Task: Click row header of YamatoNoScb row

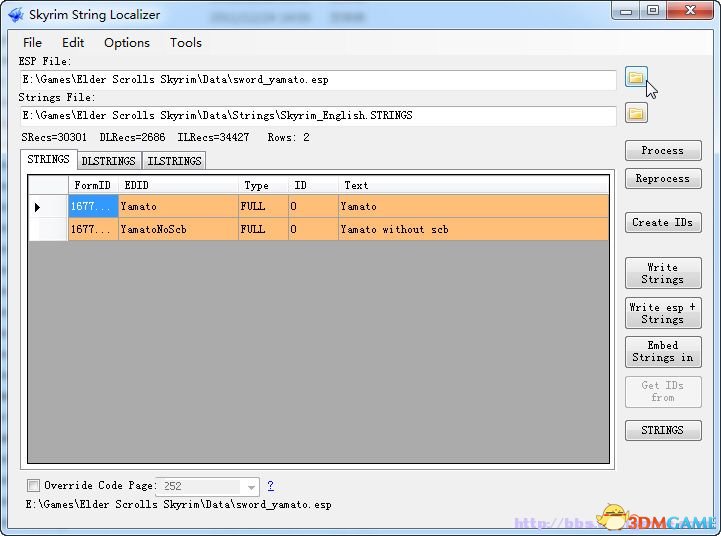Action: pos(48,229)
